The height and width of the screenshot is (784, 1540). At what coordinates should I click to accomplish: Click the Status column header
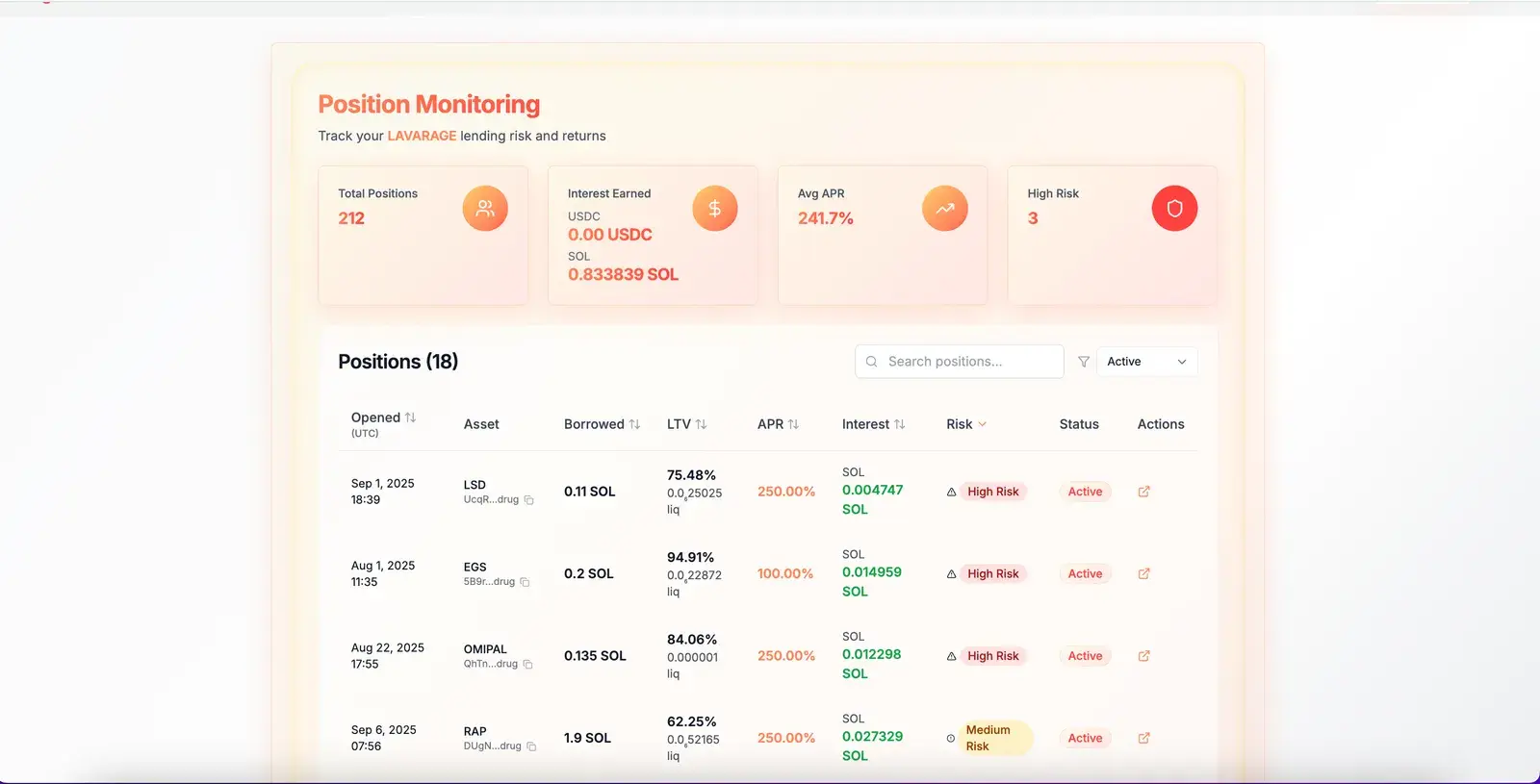pyautogui.click(x=1079, y=424)
